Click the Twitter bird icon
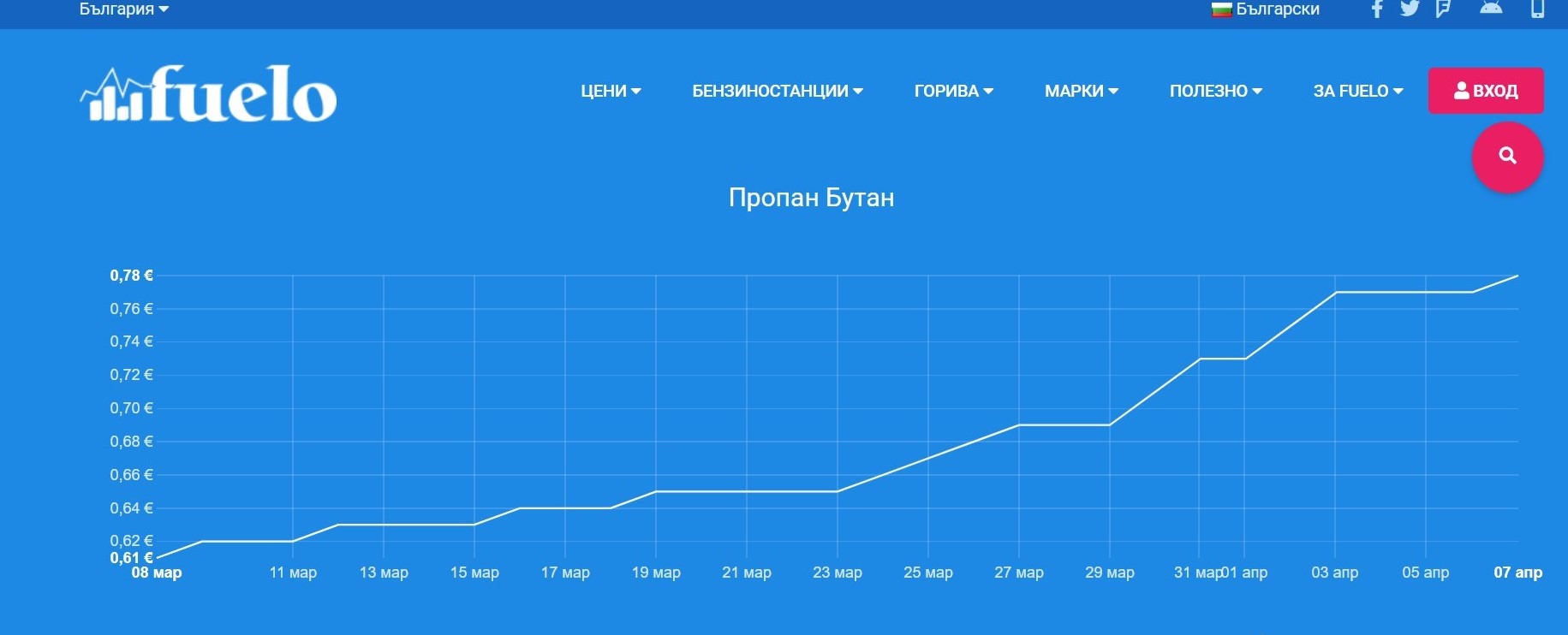 1410,9
